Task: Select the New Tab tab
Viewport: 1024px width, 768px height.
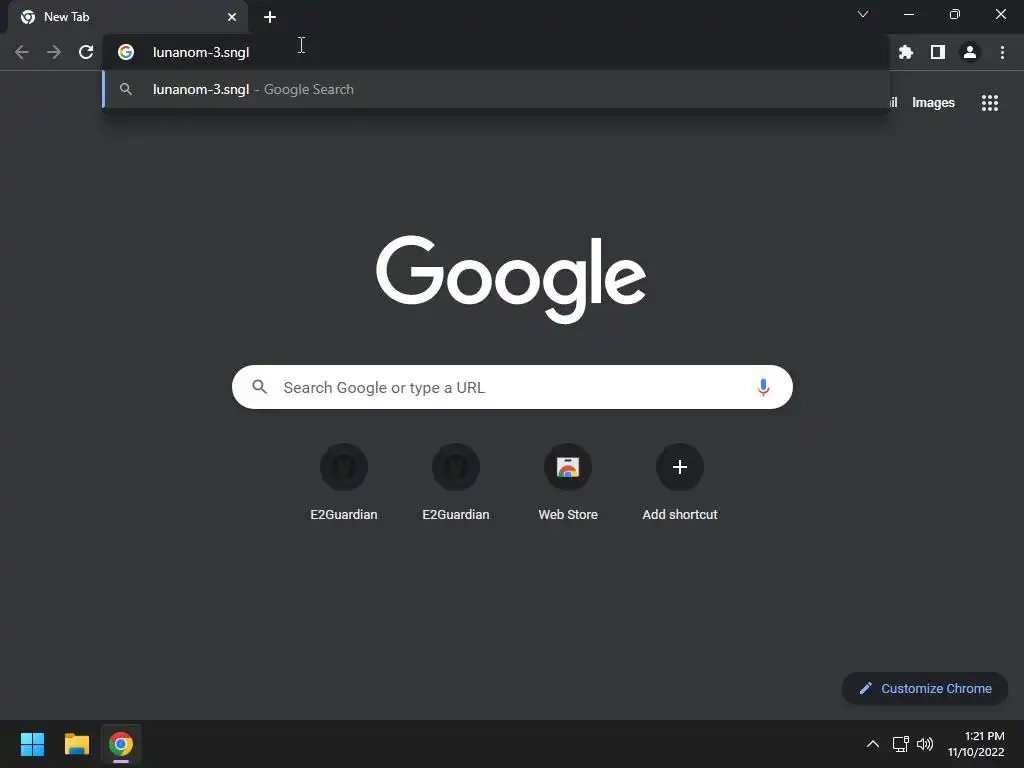Action: 127,17
